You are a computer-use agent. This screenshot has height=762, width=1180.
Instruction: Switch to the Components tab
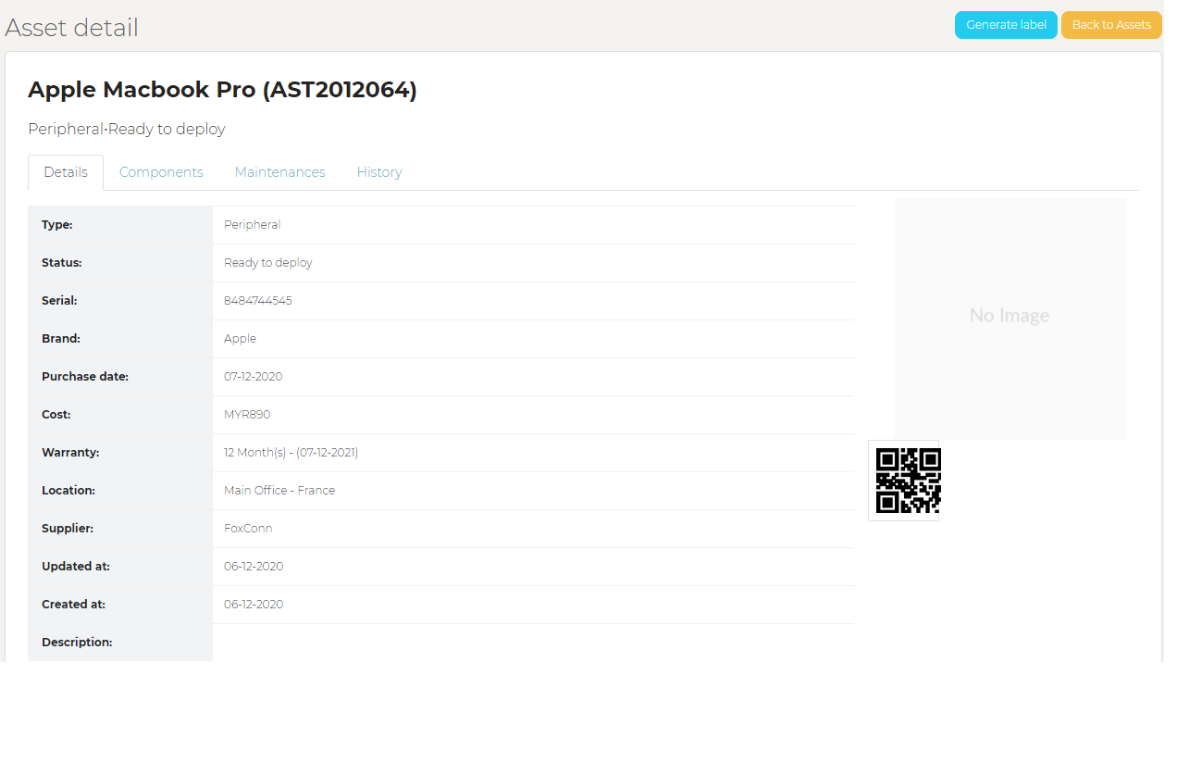[x=161, y=172]
